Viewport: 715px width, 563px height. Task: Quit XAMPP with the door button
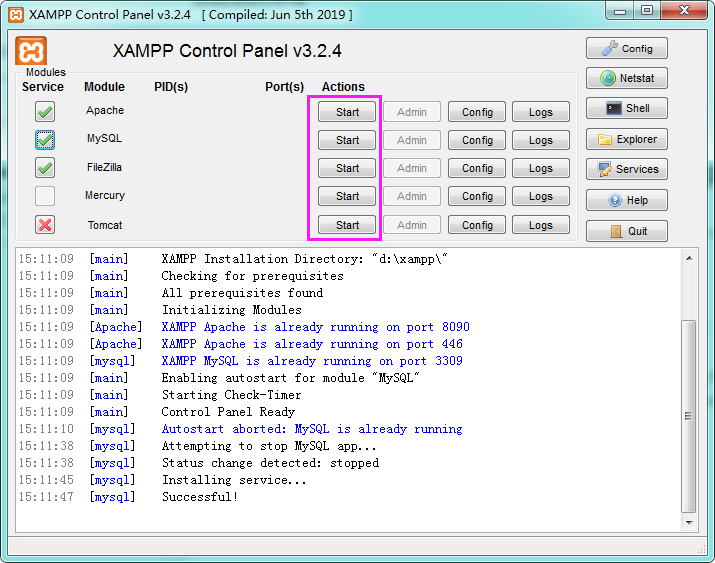tap(627, 231)
